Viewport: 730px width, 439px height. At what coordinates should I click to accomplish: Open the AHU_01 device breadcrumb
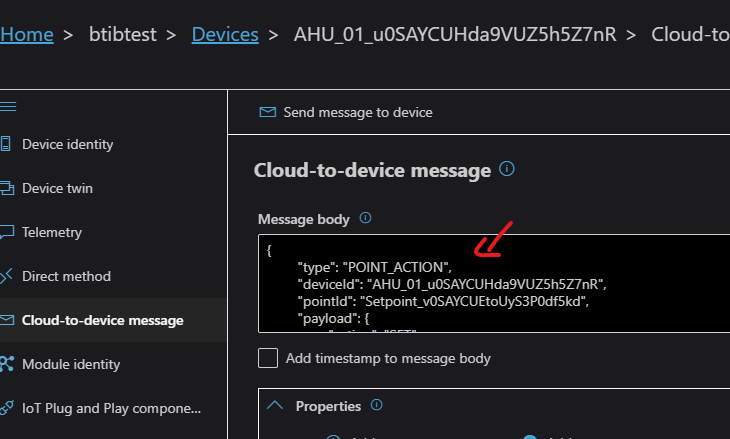(x=457, y=35)
